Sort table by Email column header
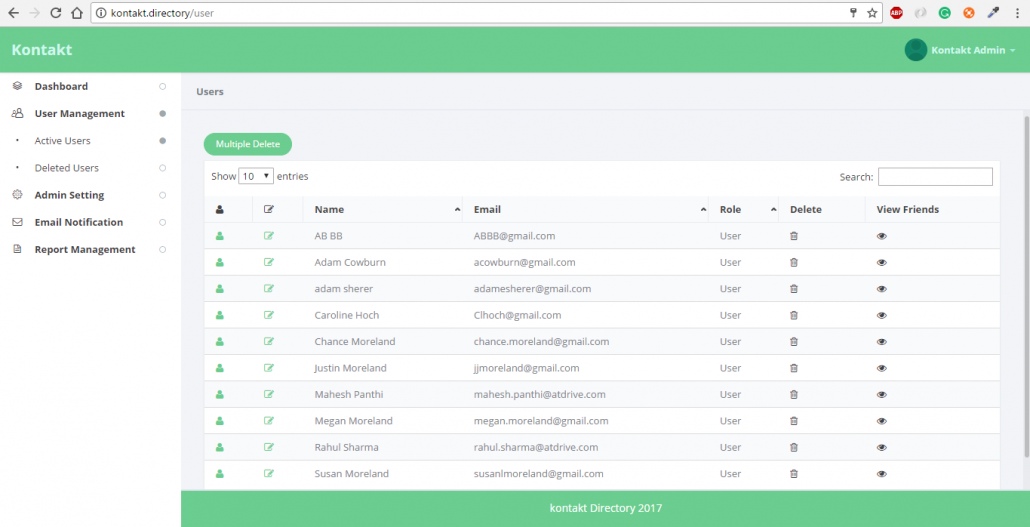Image resolution: width=1030 pixels, height=527 pixels. pyautogui.click(x=585, y=210)
